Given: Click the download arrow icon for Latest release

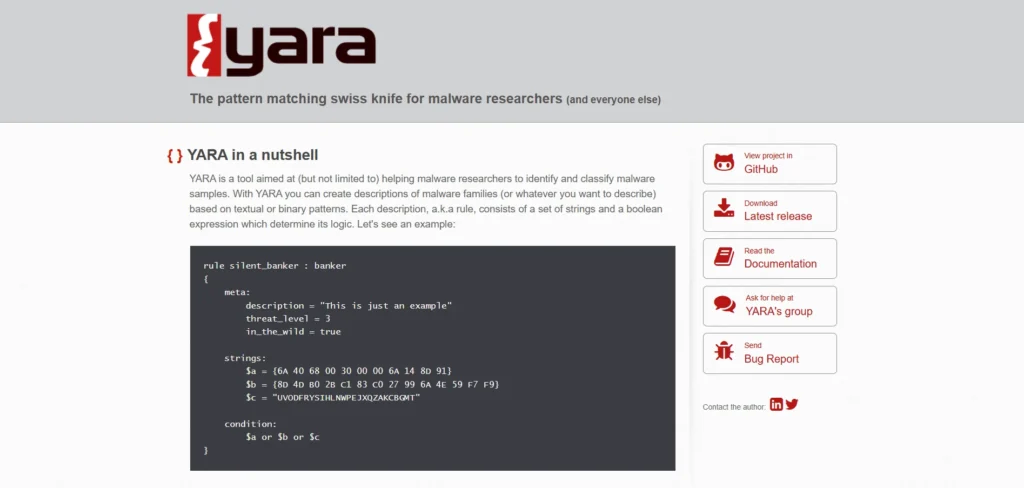Looking at the screenshot, I should pos(724,208).
